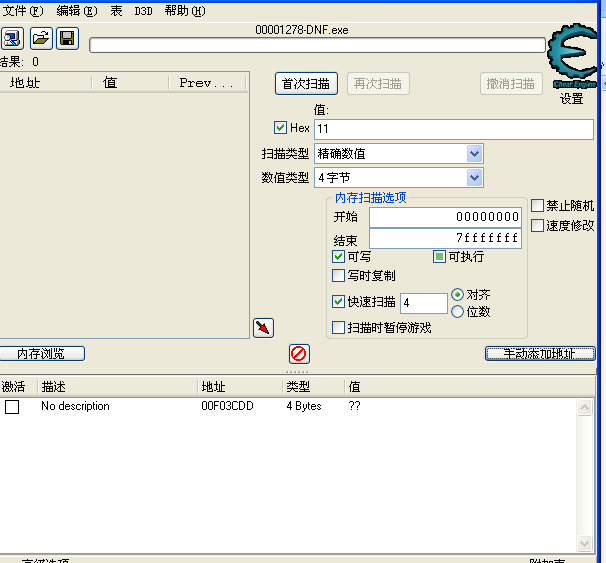Open the process list computer icon
Screen dimensions: 606x563
[x=12, y=39]
